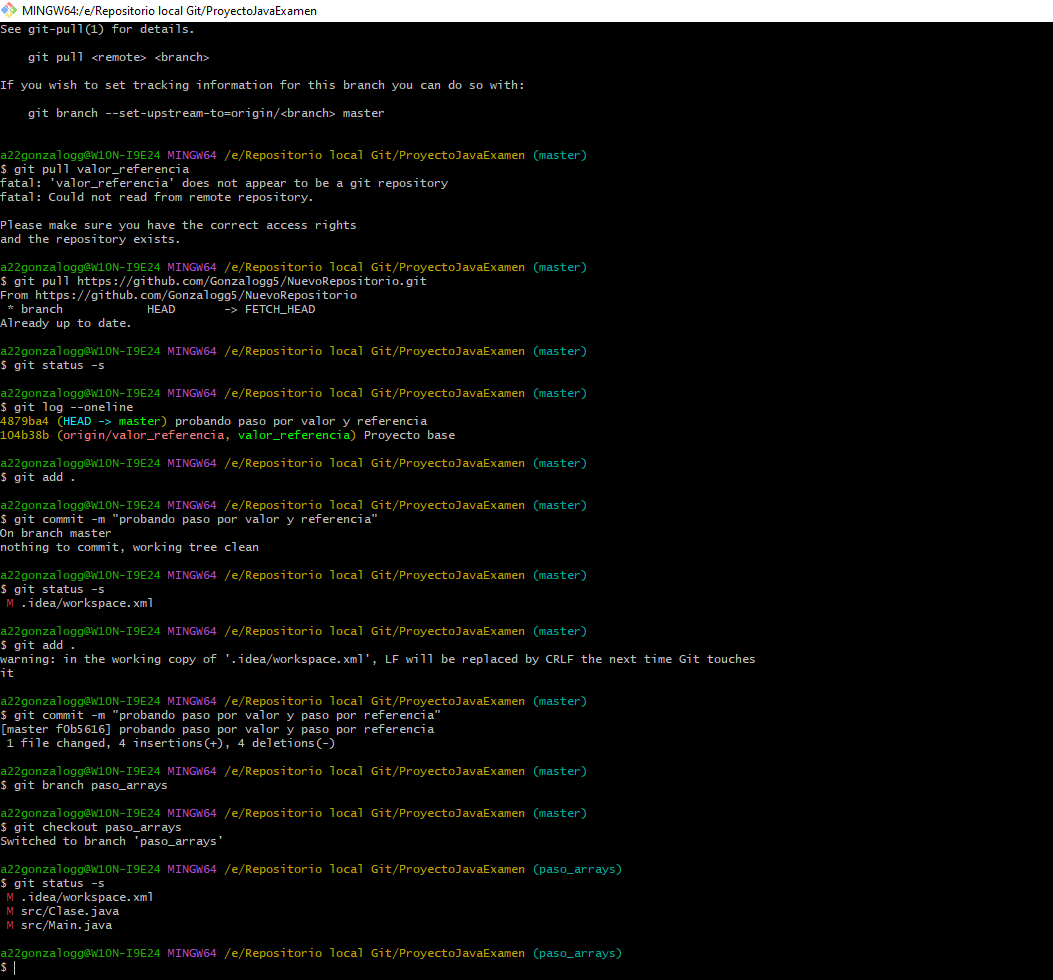Click the Git Bash icon in title bar
Viewport: 1053px width, 980px height.
pyautogui.click(x=9, y=10)
